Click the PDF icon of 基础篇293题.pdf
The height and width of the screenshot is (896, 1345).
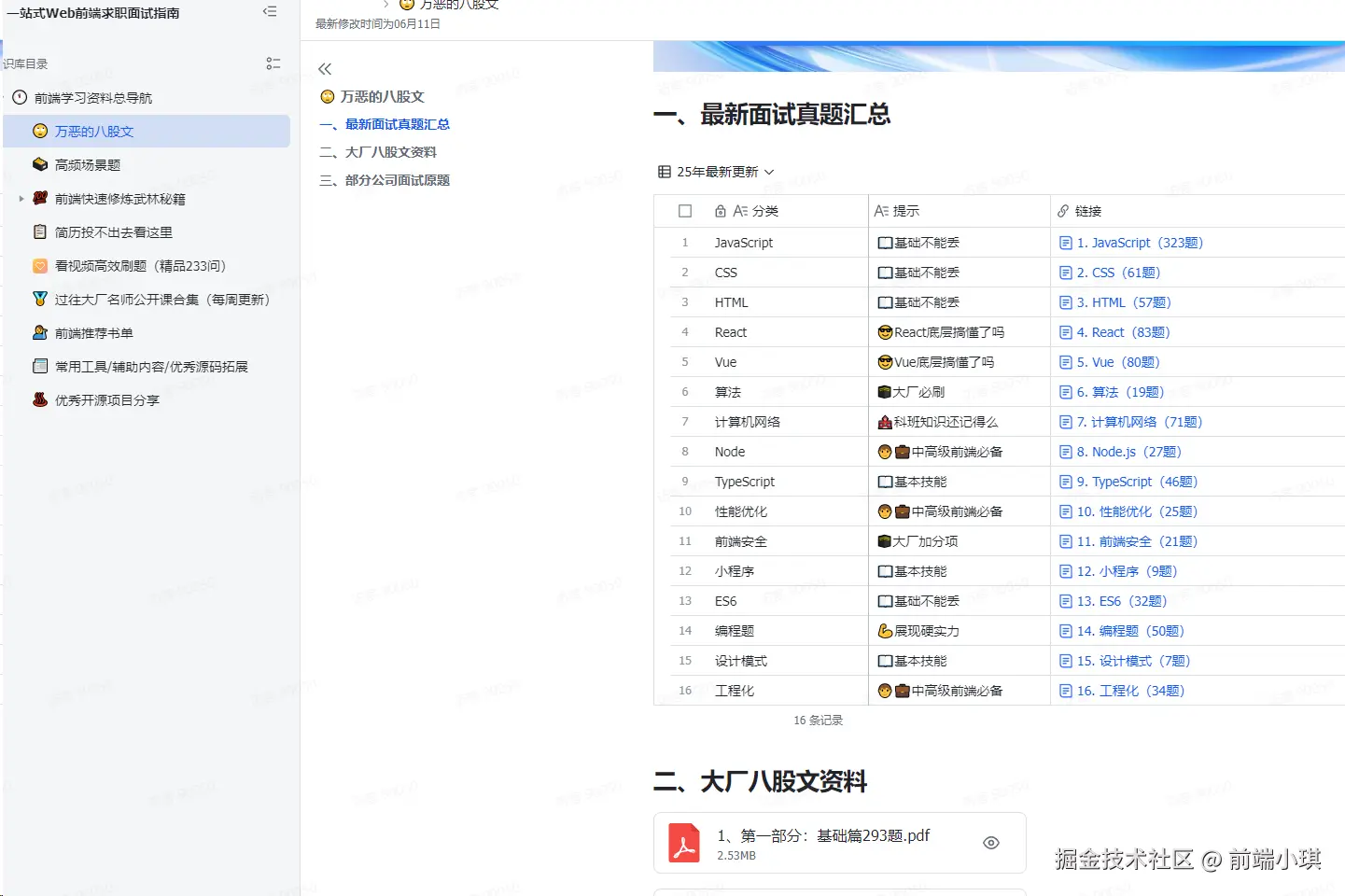[683, 842]
